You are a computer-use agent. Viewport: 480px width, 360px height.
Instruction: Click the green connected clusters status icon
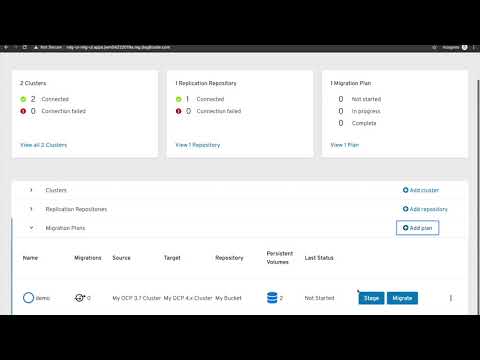(x=23, y=99)
